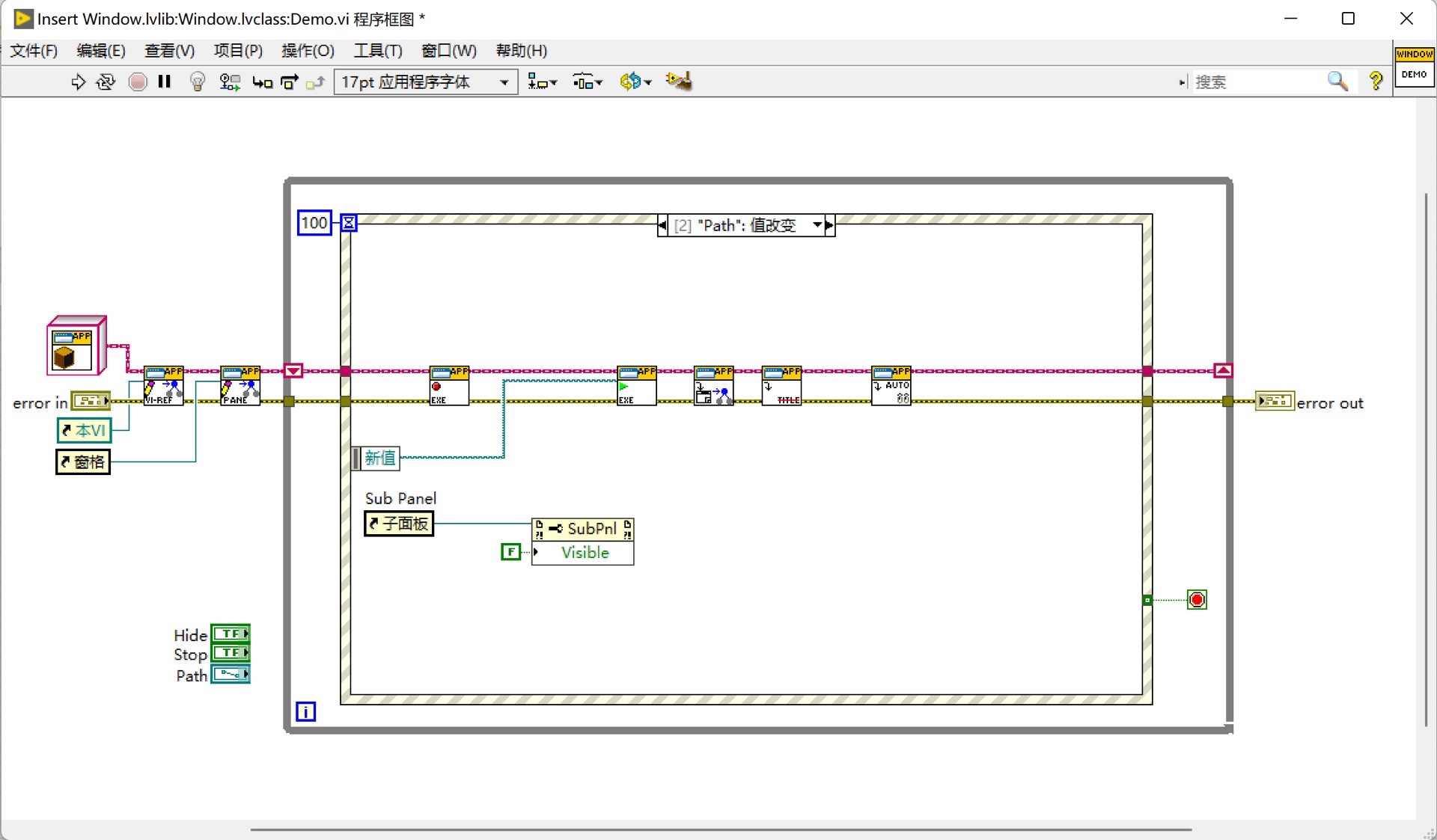
Task: Open the Context Help question mark
Action: 1375,81
